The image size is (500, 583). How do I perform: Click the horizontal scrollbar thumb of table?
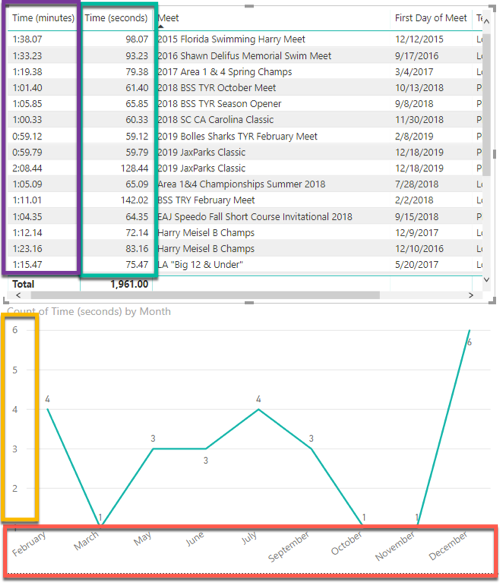205,295
